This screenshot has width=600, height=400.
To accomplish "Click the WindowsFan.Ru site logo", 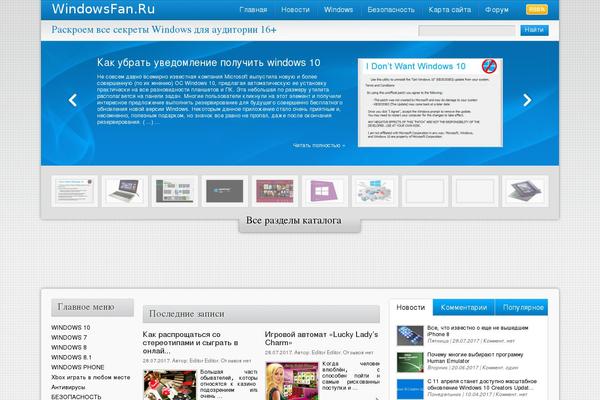I will point(103,9).
